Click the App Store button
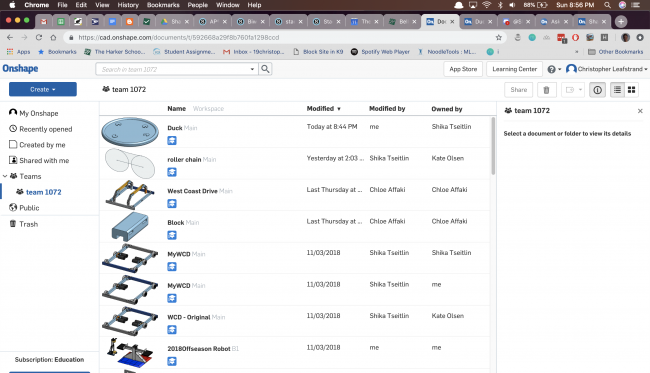The height and width of the screenshot is (373, 650). [x=463, y=69]
